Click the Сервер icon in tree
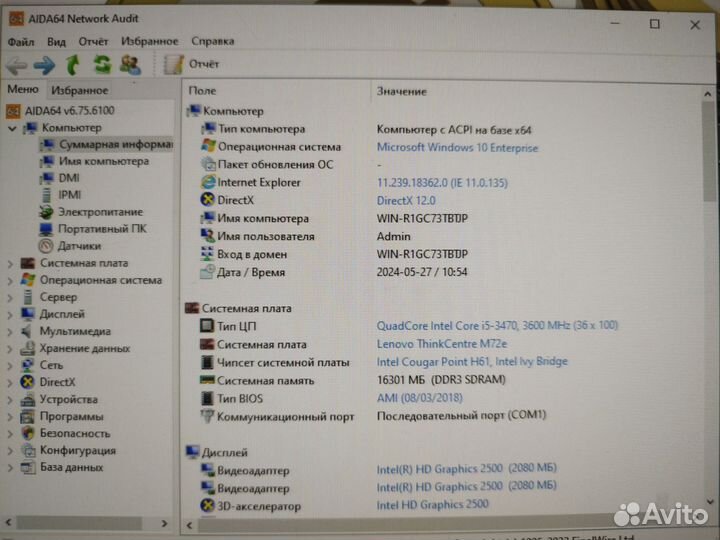720x540 pixels. (28, 298)
